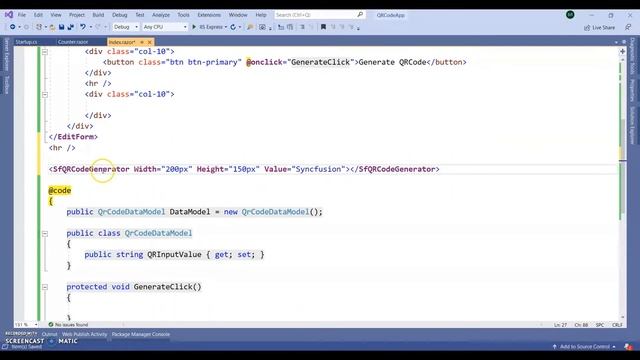Click the SPC indicator in status bar

point(600,325)
